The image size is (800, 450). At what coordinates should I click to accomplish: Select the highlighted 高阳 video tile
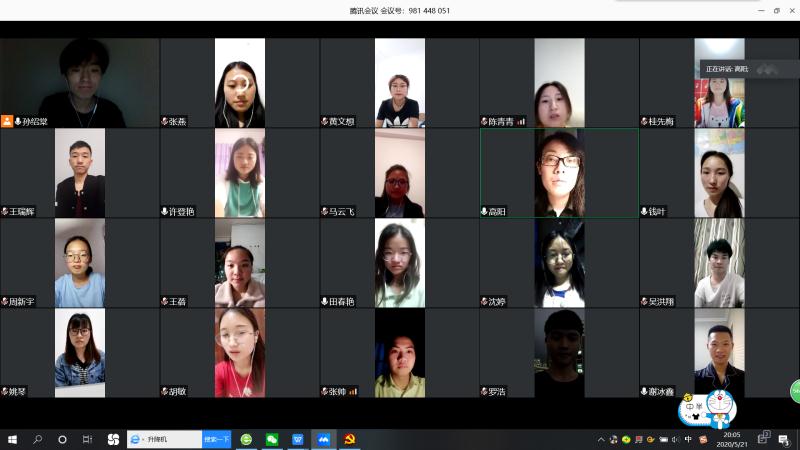559,172
